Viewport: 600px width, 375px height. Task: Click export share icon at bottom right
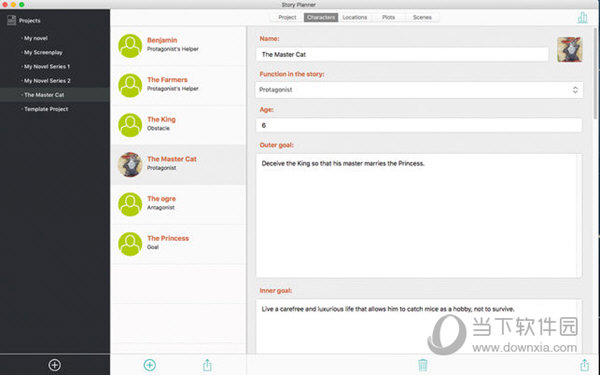tap(584, 365)
